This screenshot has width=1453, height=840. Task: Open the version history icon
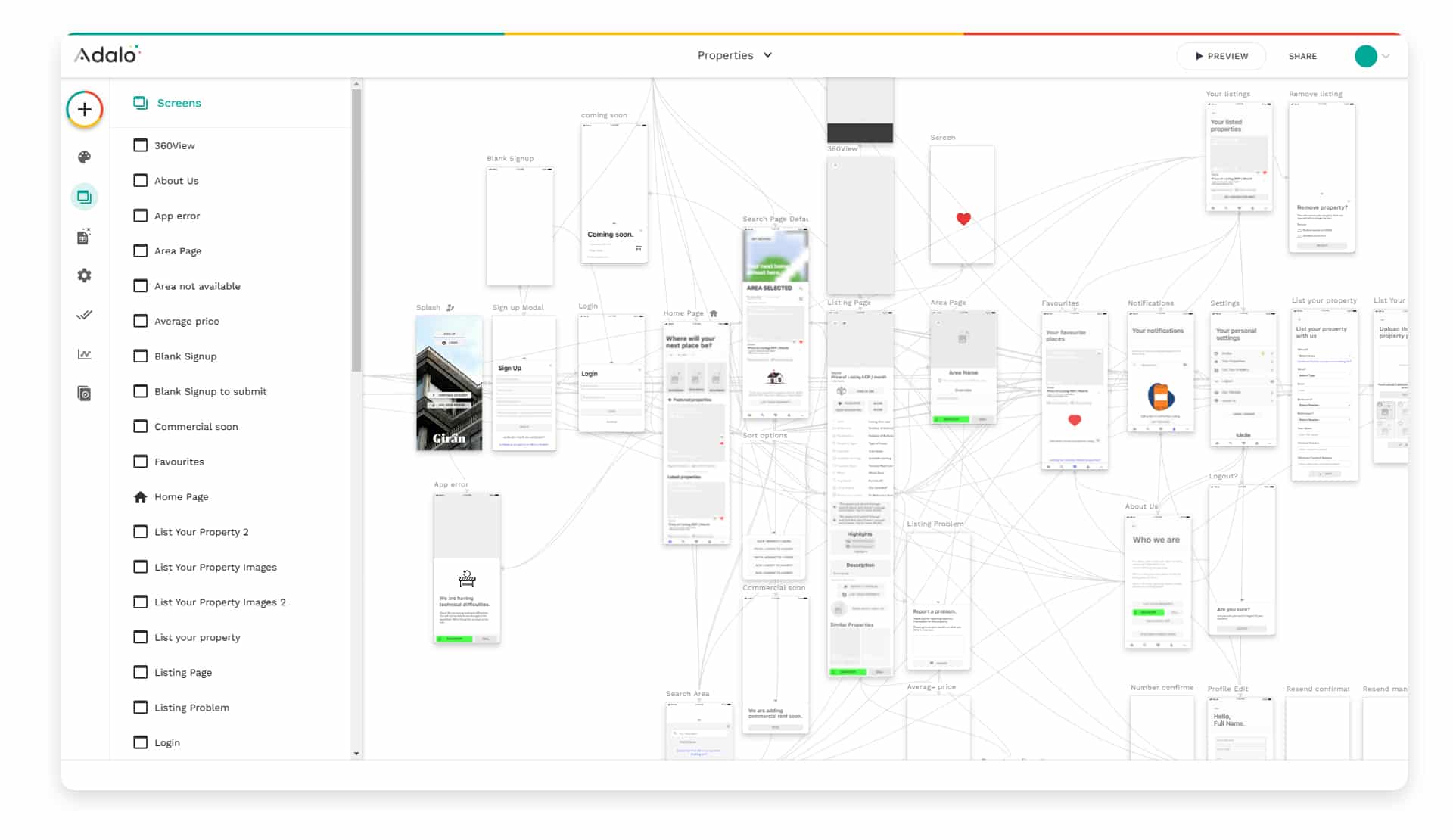coord(85,394)
